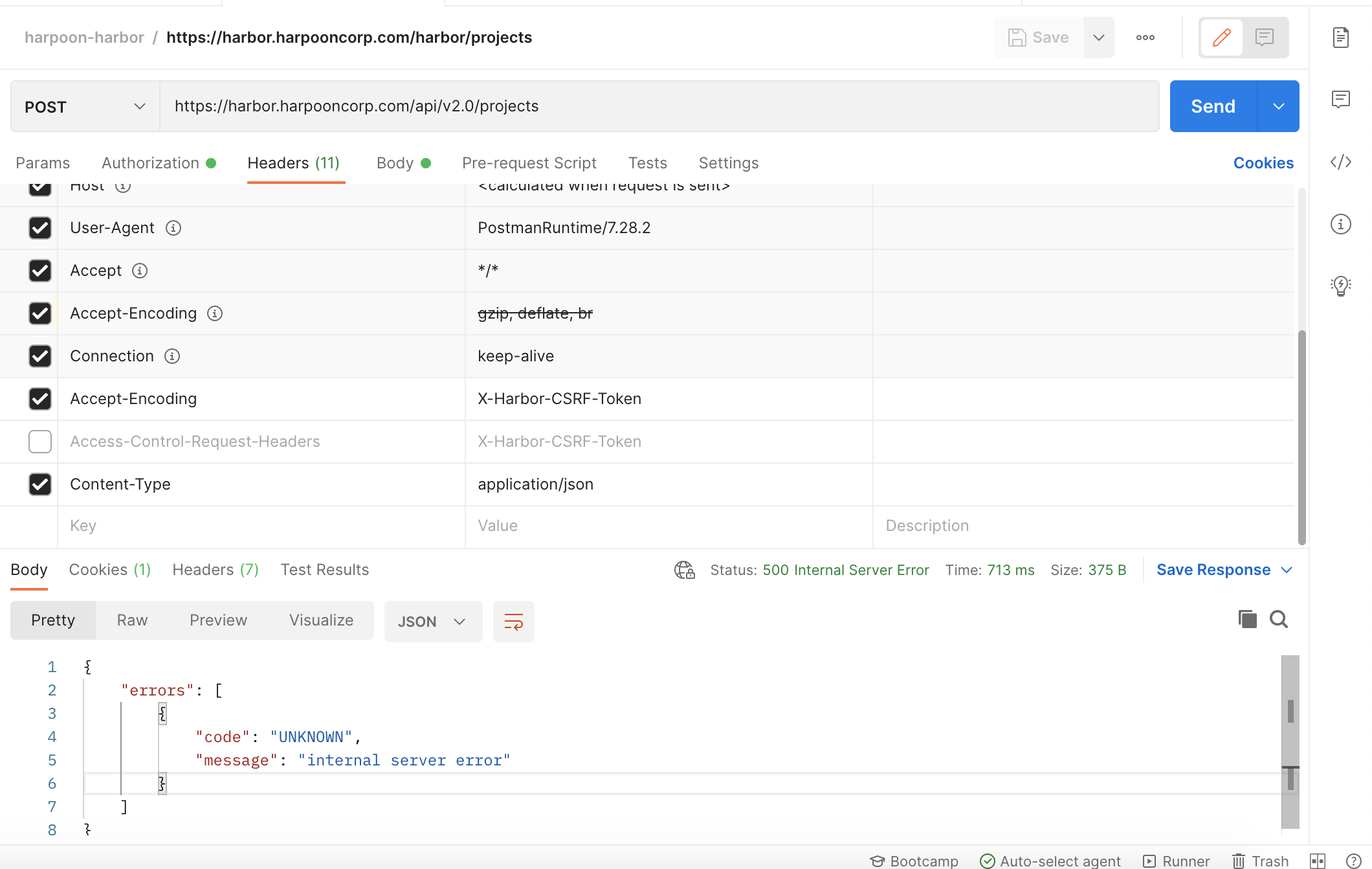Expand the Send button arrow options
1372x869 pixels.
tap(1278, 106)
